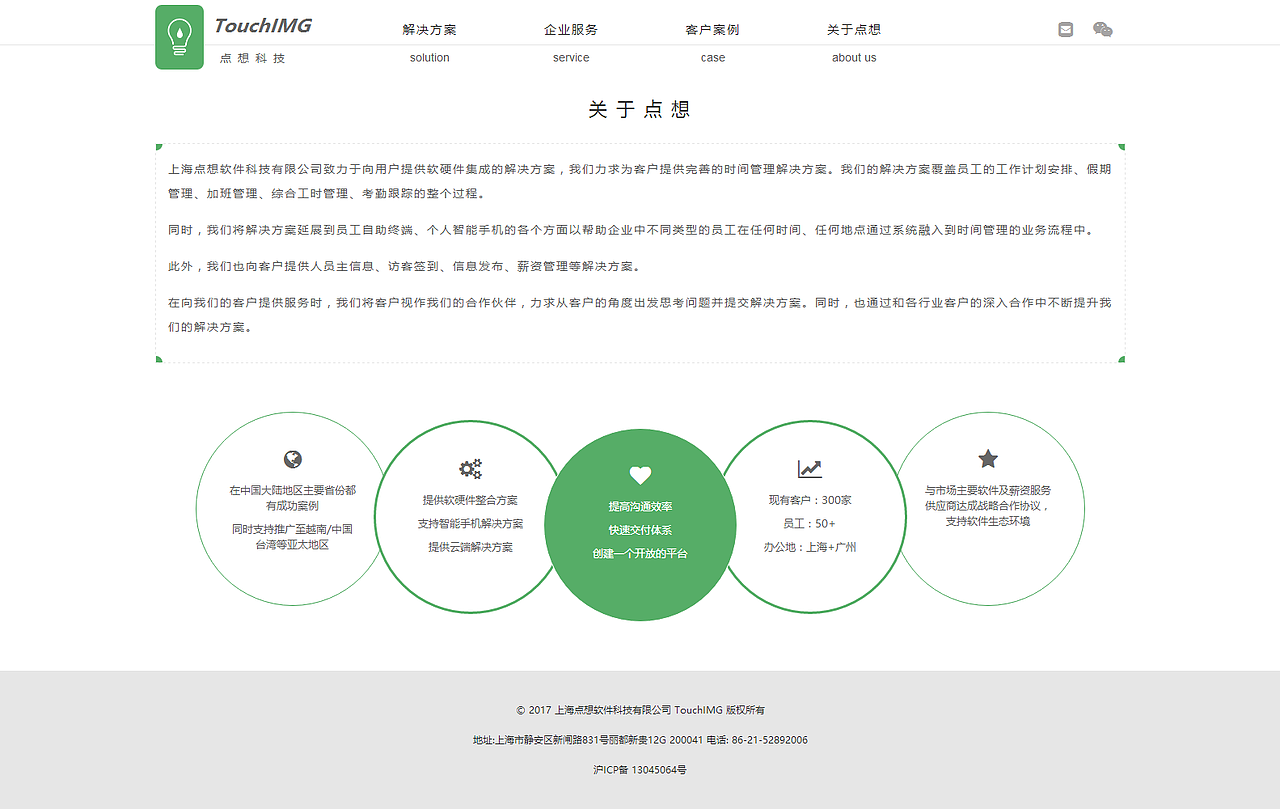
Task: Click the copyright notice 上海点想软件科技有限公司
Action: (639, 709)
